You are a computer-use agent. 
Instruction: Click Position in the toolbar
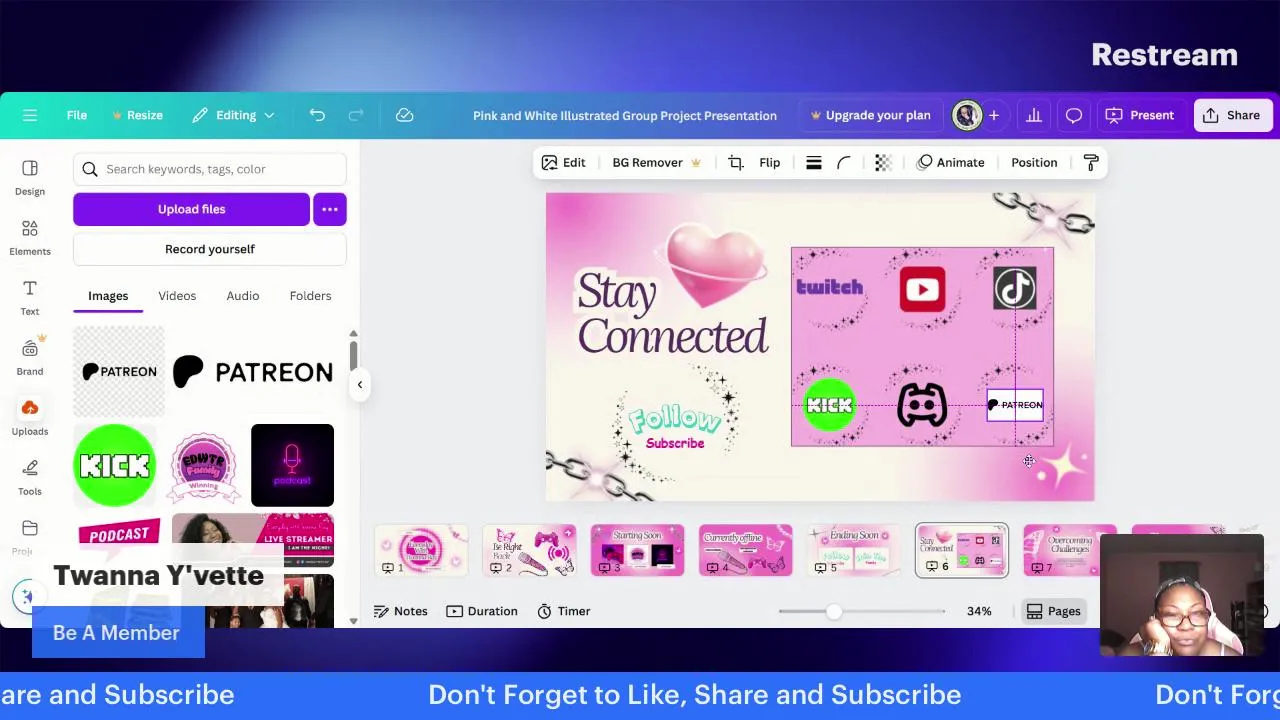click(1034, 162)
